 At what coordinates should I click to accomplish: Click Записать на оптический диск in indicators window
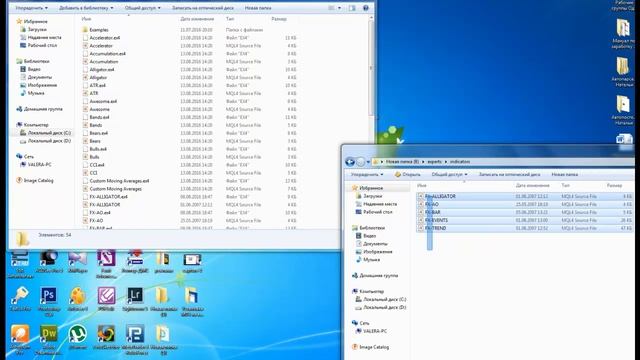coord(509,174)
